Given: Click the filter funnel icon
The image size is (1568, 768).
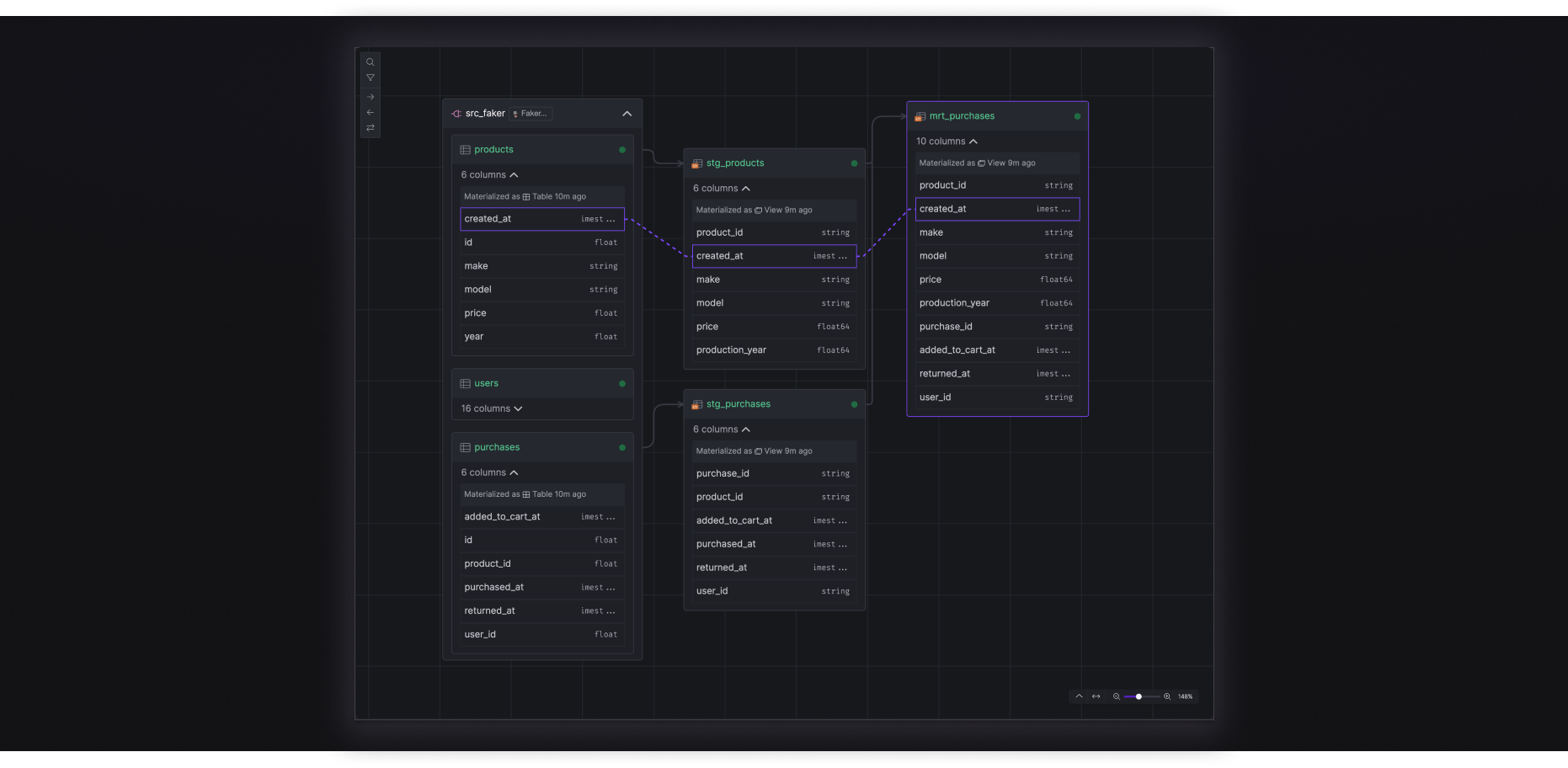Looking at the screenshot, I should pyautogui.click(x=370, y=77).
